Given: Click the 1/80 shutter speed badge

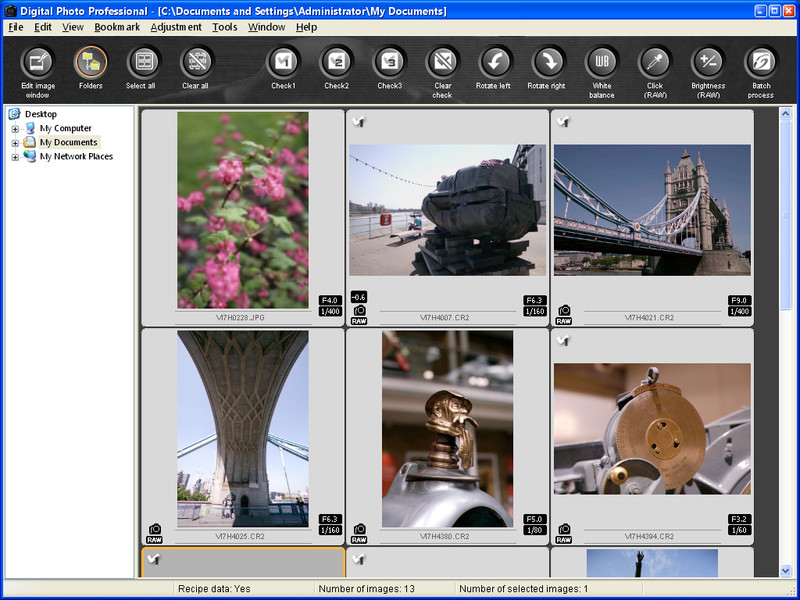Looking at the screenshot, I should pos(534,531).
